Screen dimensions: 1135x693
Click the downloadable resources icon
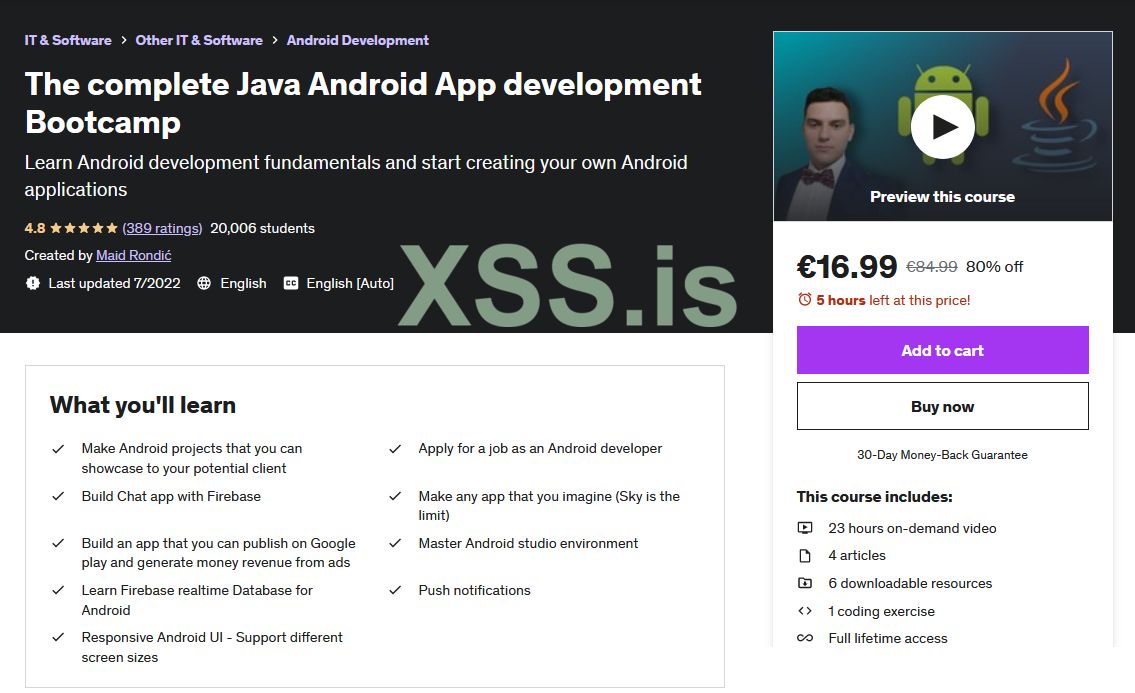(x=805, y=583)
